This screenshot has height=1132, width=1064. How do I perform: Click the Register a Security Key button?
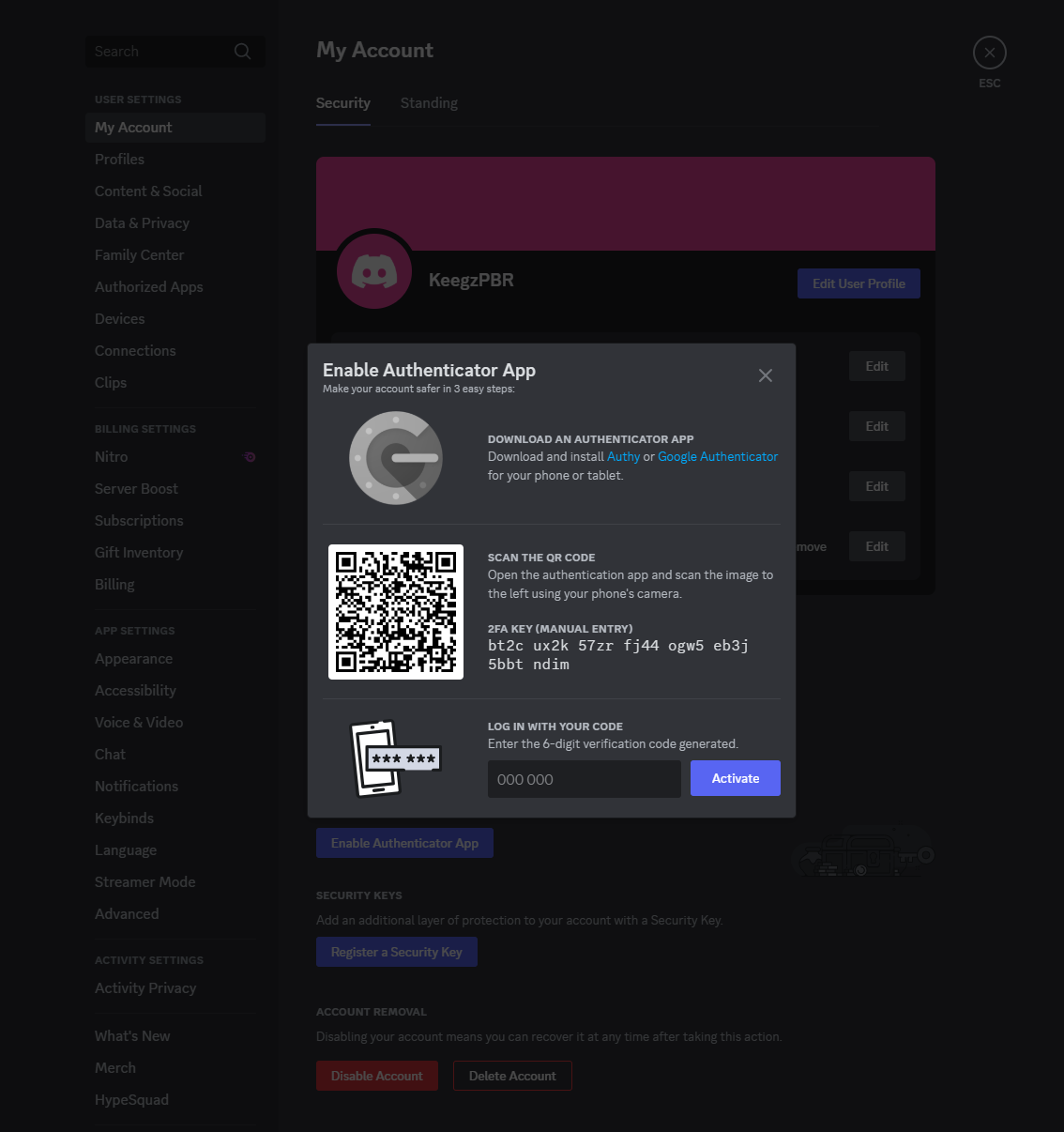tap(397, 952)
